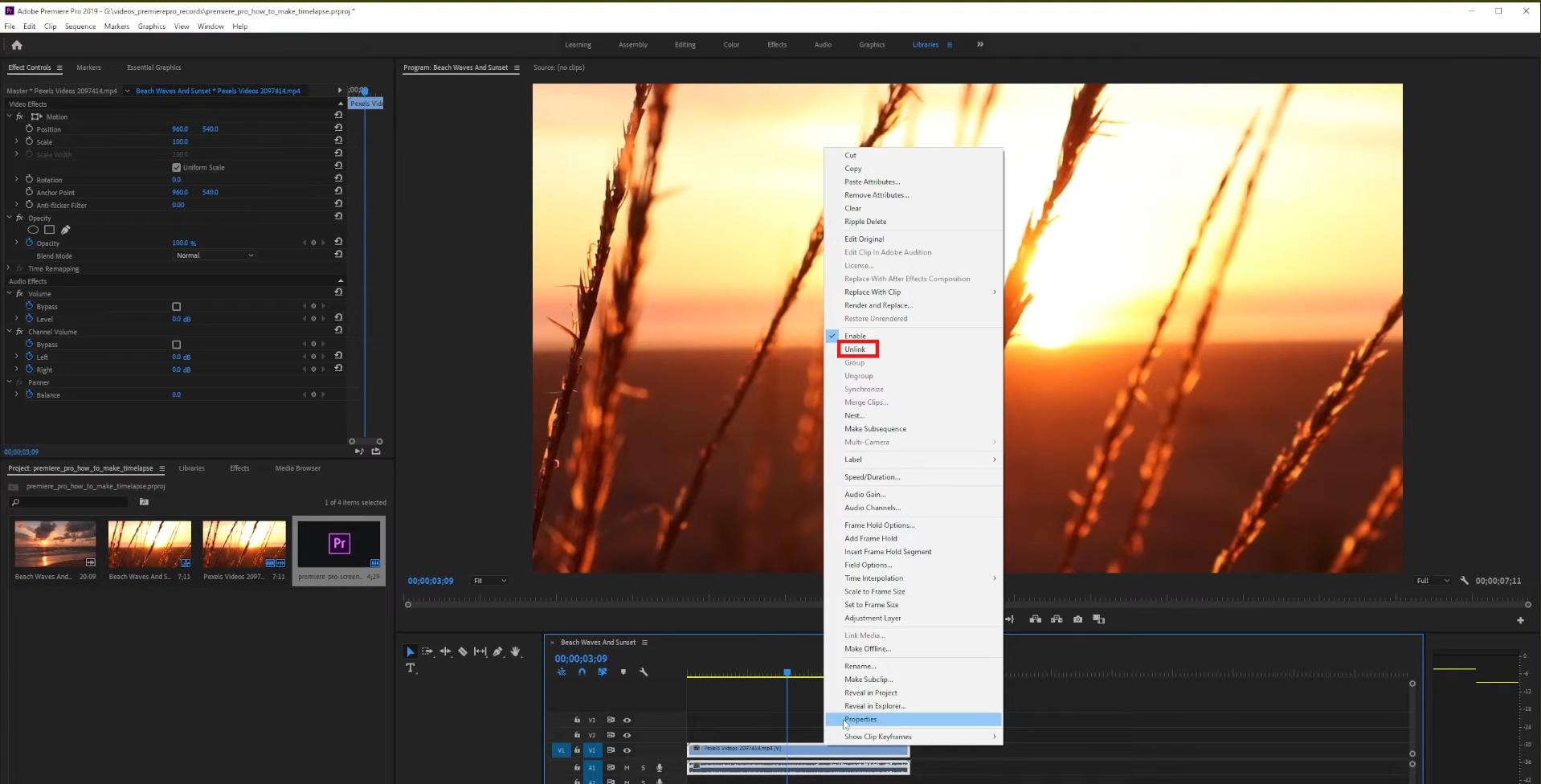The image size is (1541, 784).
Task: Toggle V3 track output eye
Action: pos(627,721)
